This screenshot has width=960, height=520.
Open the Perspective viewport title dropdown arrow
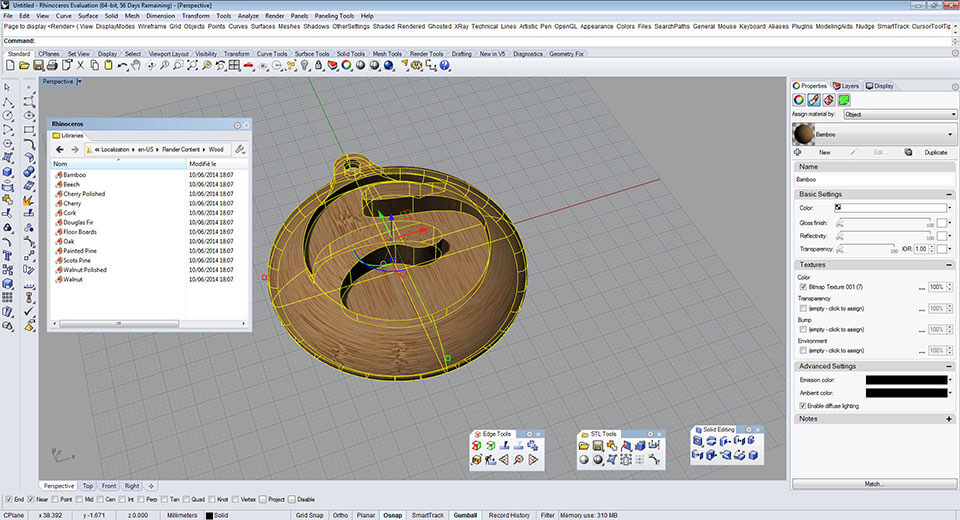coord(80,81)
